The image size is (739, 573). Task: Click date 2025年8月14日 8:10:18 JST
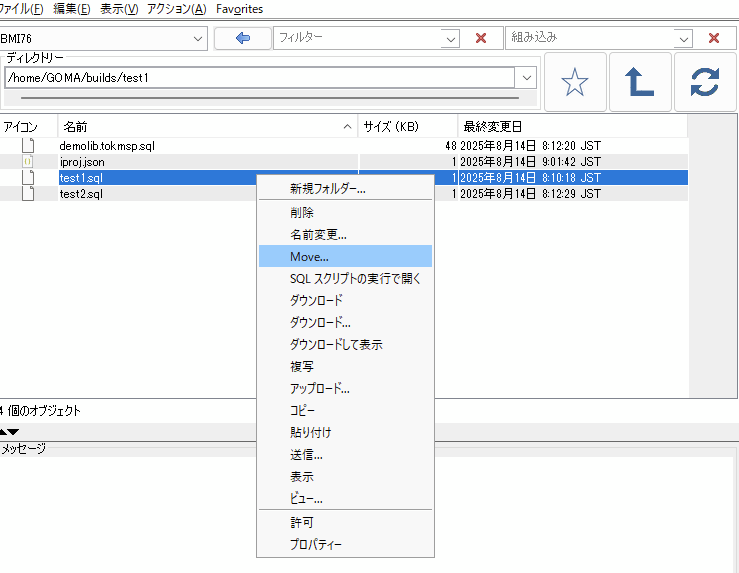click(x=530, y=178)
